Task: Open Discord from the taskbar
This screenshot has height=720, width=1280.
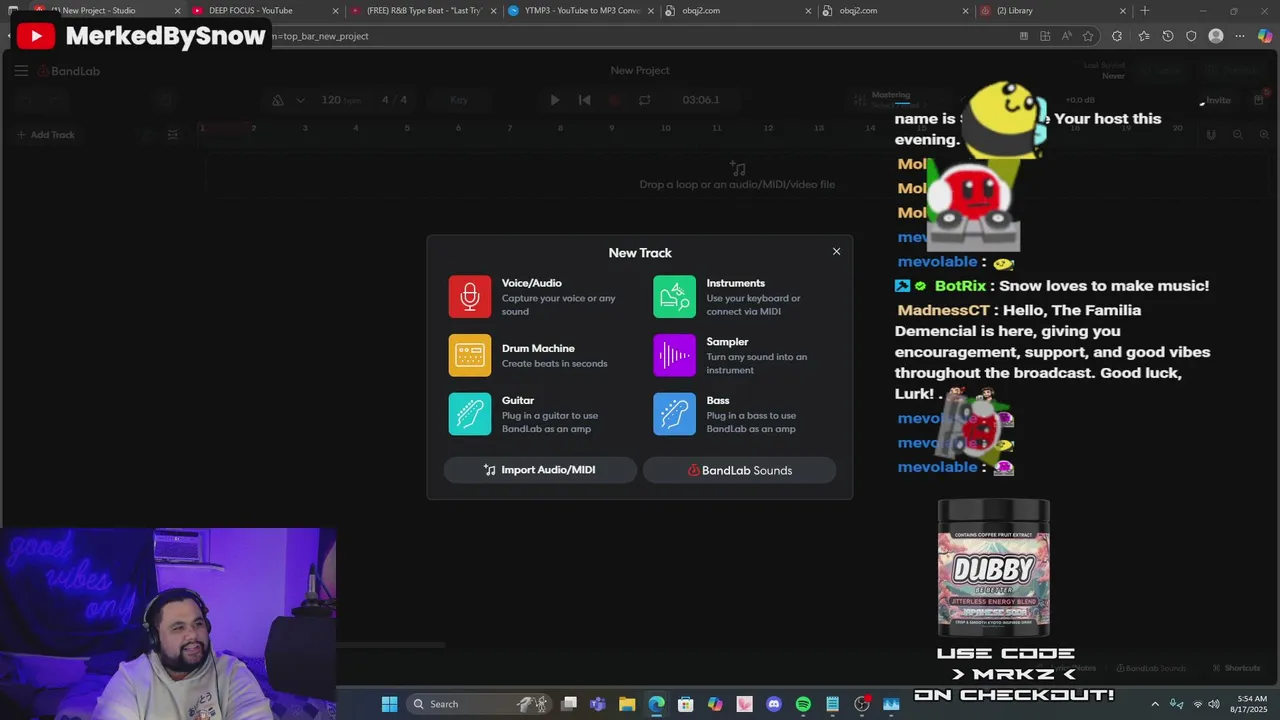Action: tap(773, 704)
